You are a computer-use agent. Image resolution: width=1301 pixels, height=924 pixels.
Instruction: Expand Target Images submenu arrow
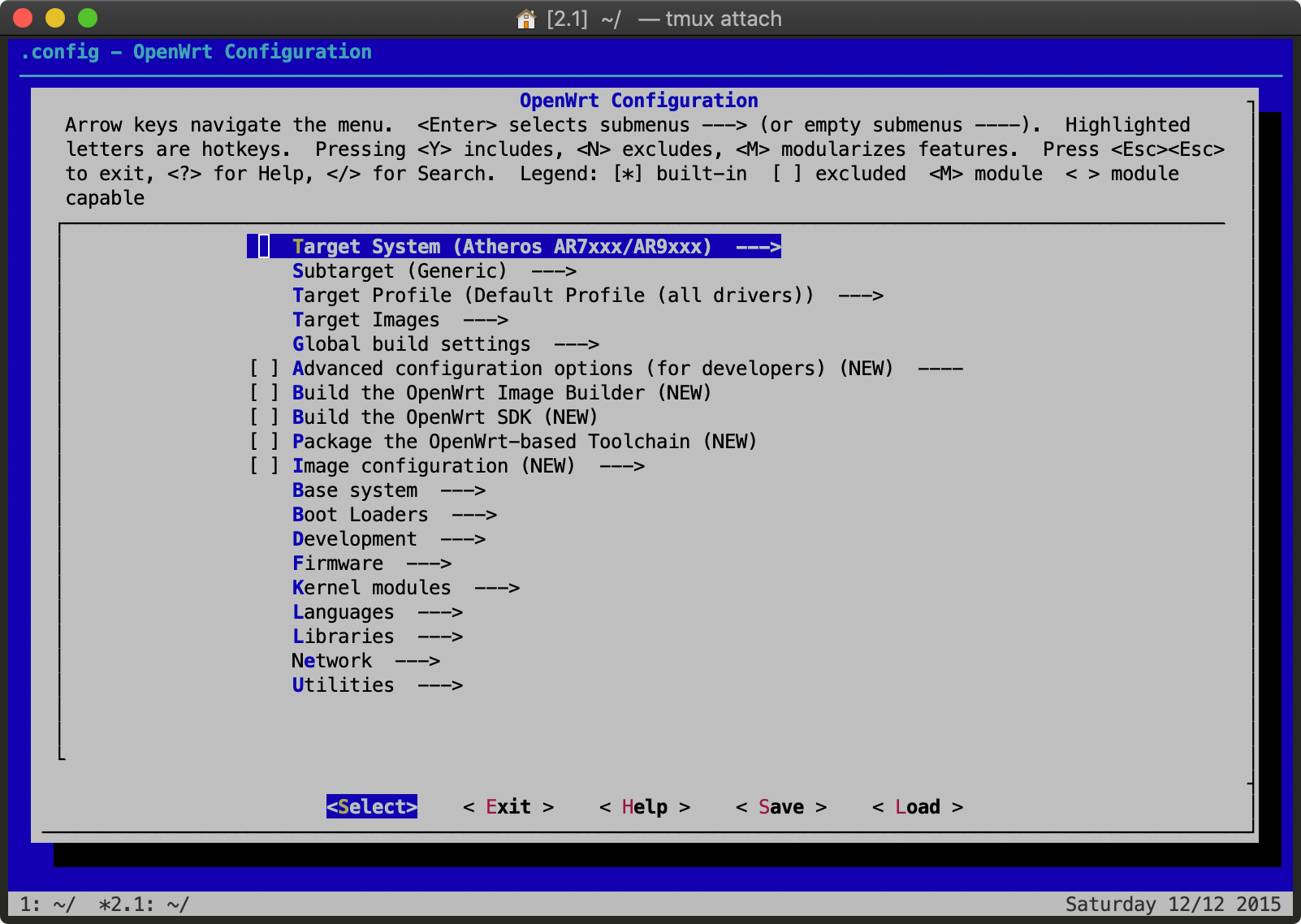tap(486, 320)
